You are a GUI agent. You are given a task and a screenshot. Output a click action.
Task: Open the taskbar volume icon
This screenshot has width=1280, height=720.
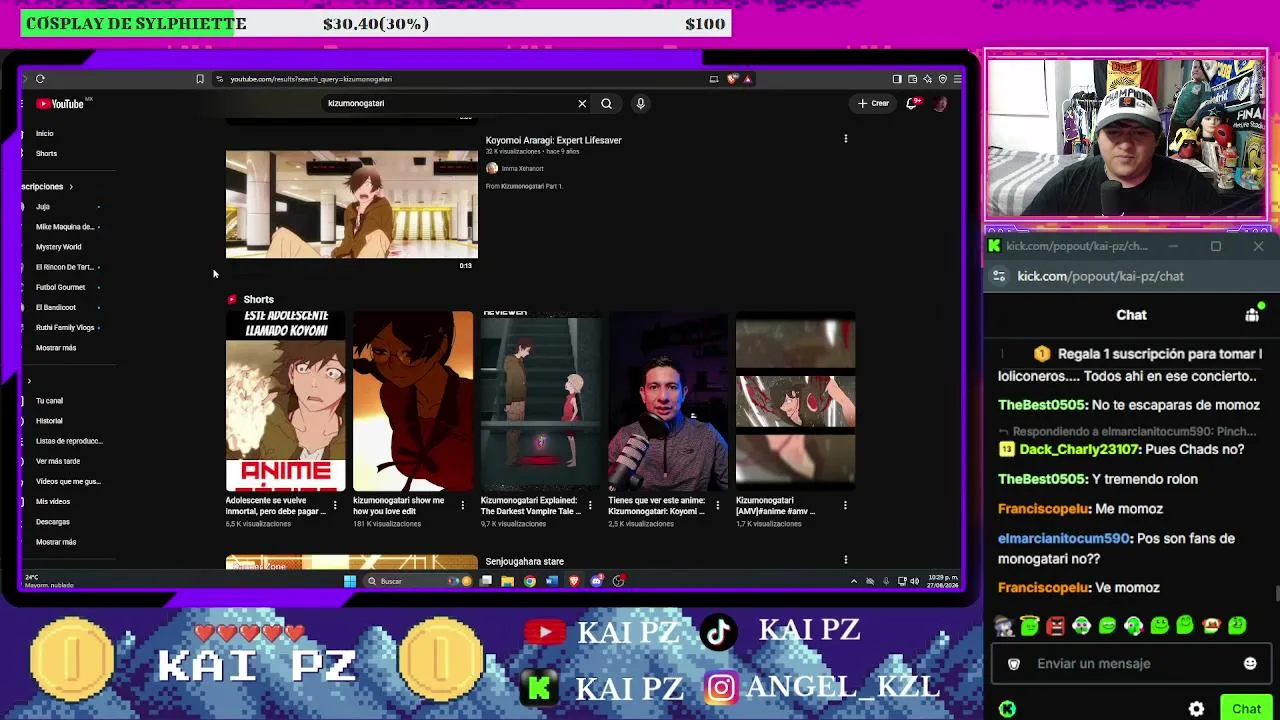click(914, 581)
